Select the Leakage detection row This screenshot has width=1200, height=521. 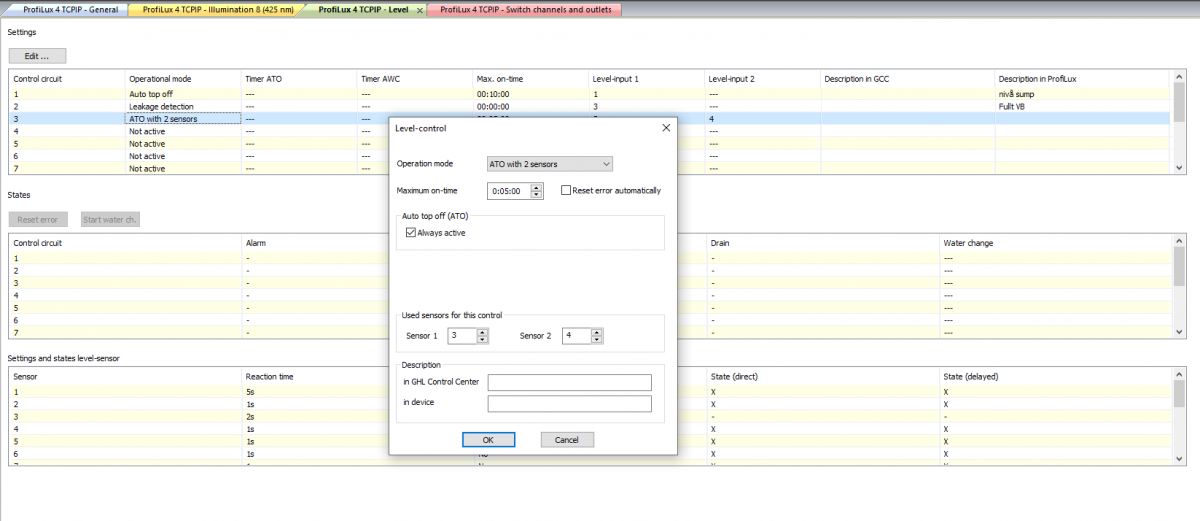(590, 106)
